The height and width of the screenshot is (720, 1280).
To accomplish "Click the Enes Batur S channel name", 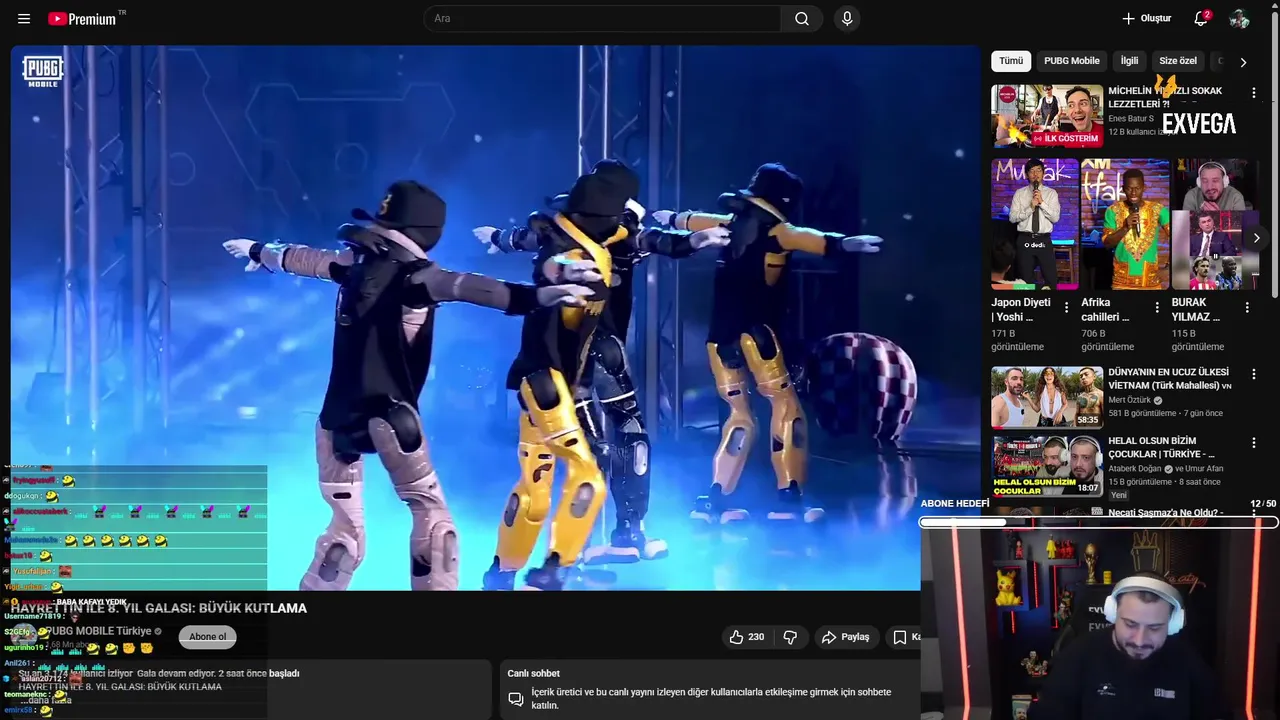I will pyautogui.click(x=1130, y=118).
